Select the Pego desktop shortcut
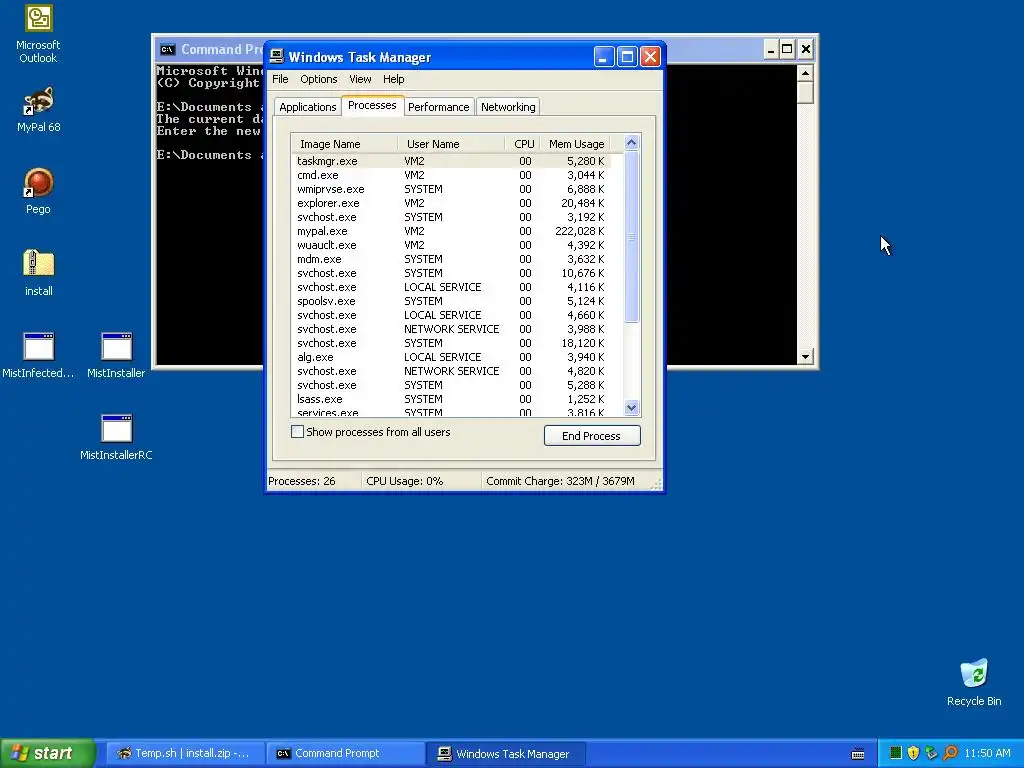 tap(38, 191)
